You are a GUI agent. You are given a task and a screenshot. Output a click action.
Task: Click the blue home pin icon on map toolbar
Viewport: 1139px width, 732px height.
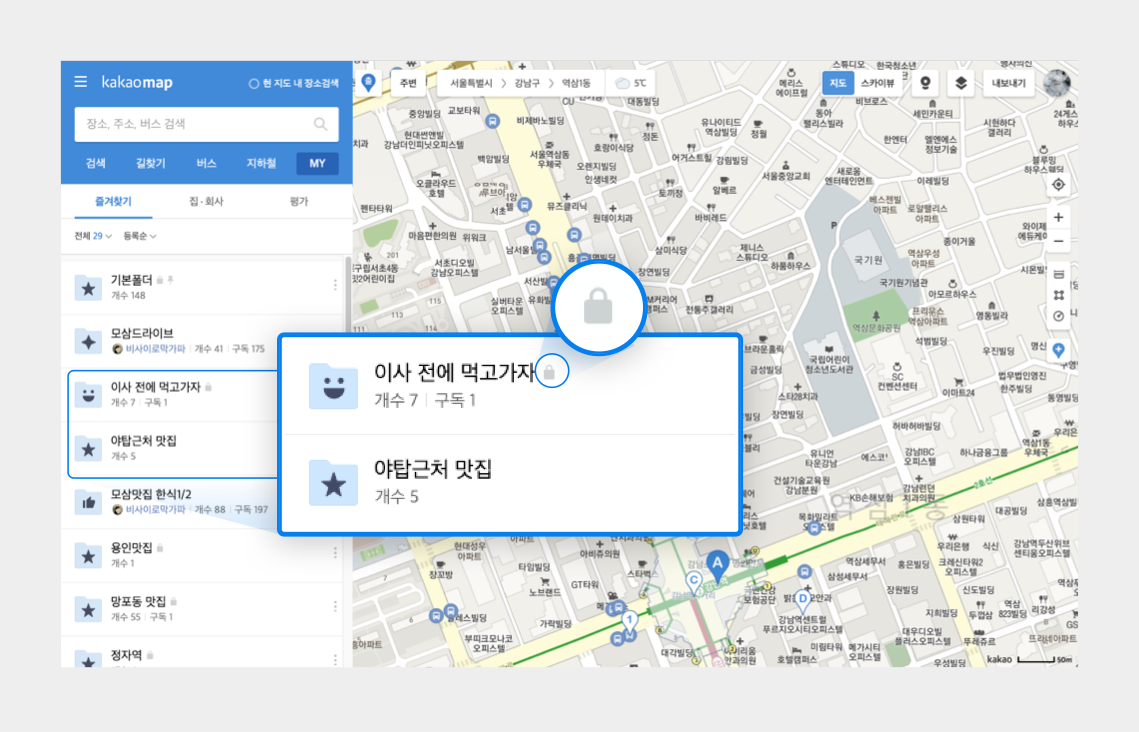[368, 82]
